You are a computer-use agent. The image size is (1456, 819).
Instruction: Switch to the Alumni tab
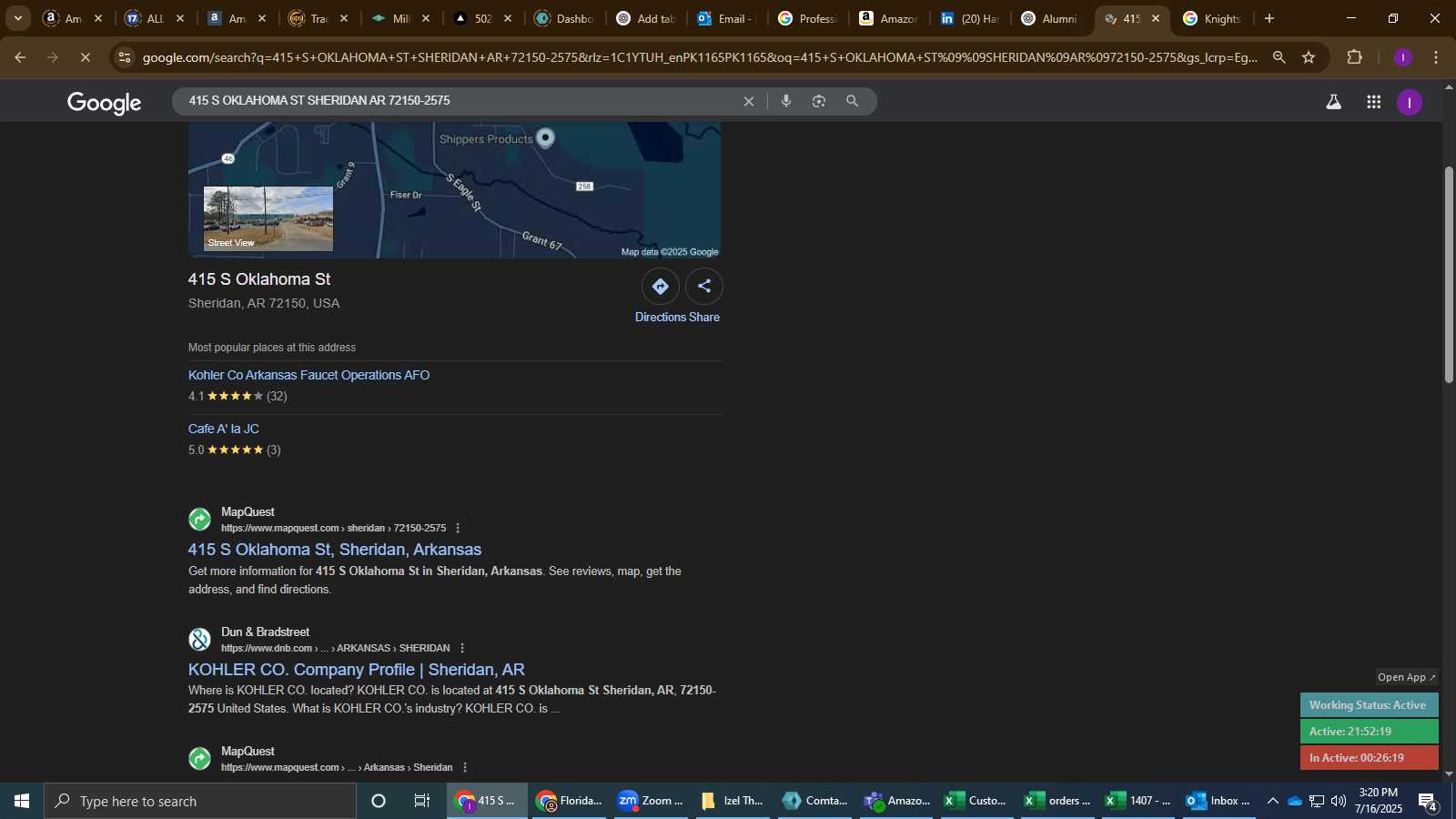click(1051, 18)
